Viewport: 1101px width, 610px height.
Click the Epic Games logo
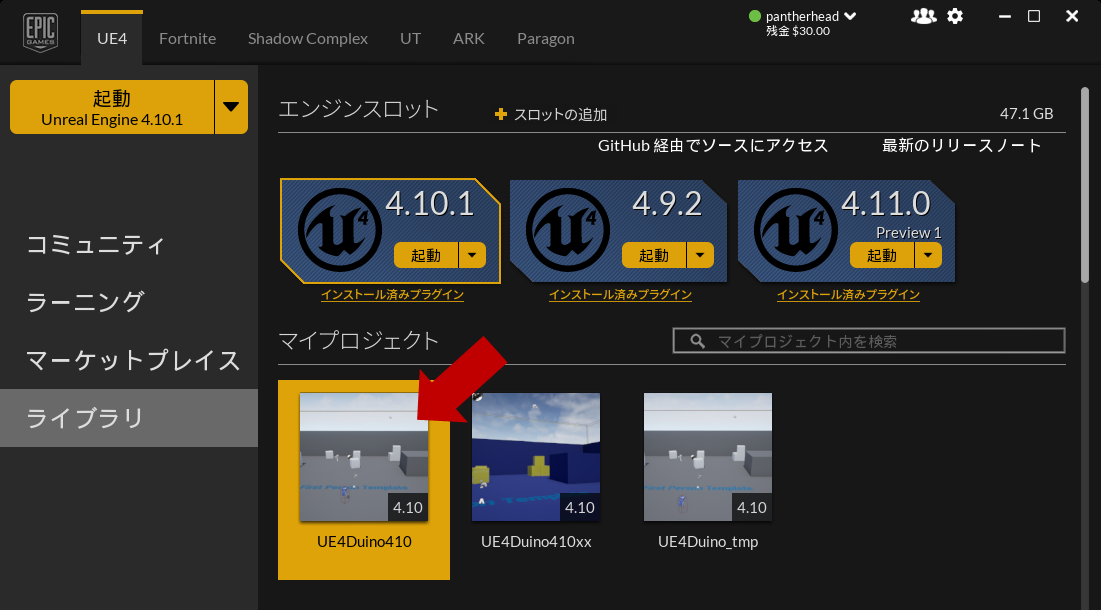pos(40,32)
